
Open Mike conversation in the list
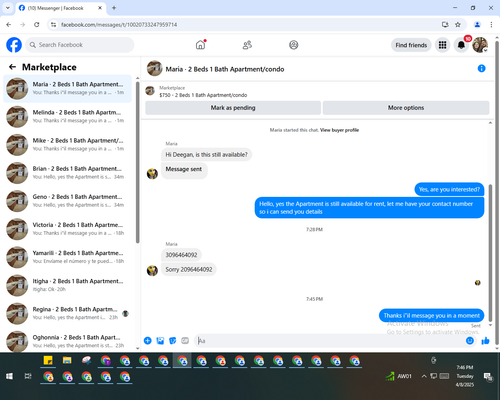point(68,145)
